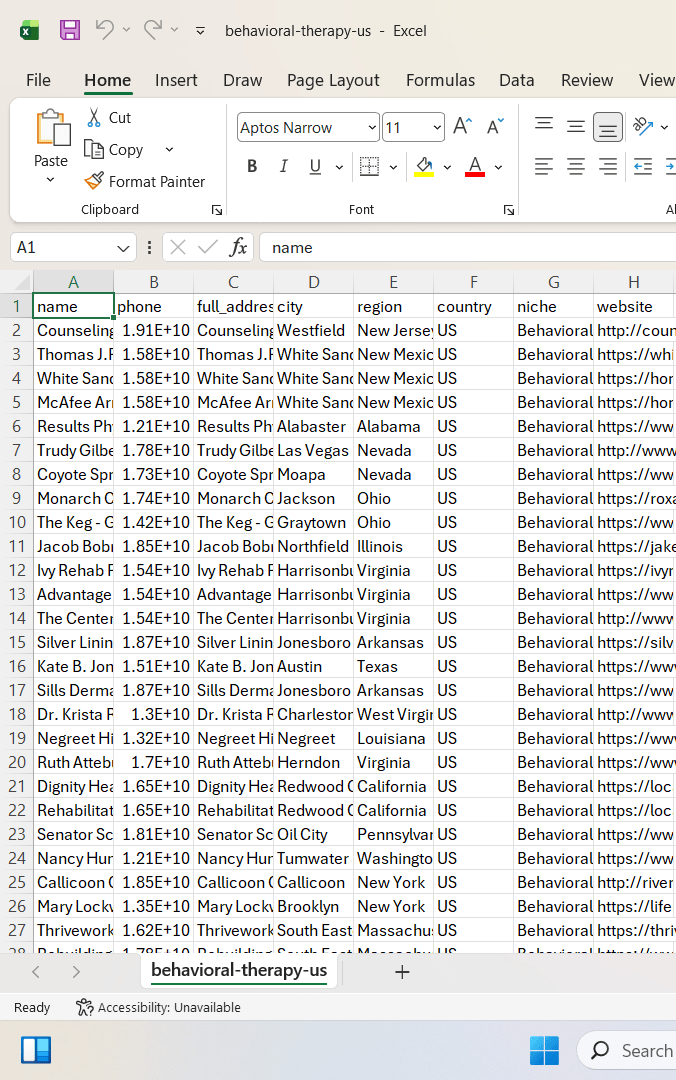Click the Cancel X icon in formula bar
Viewport: 676px width, 1080px height.
pos(178,247)
